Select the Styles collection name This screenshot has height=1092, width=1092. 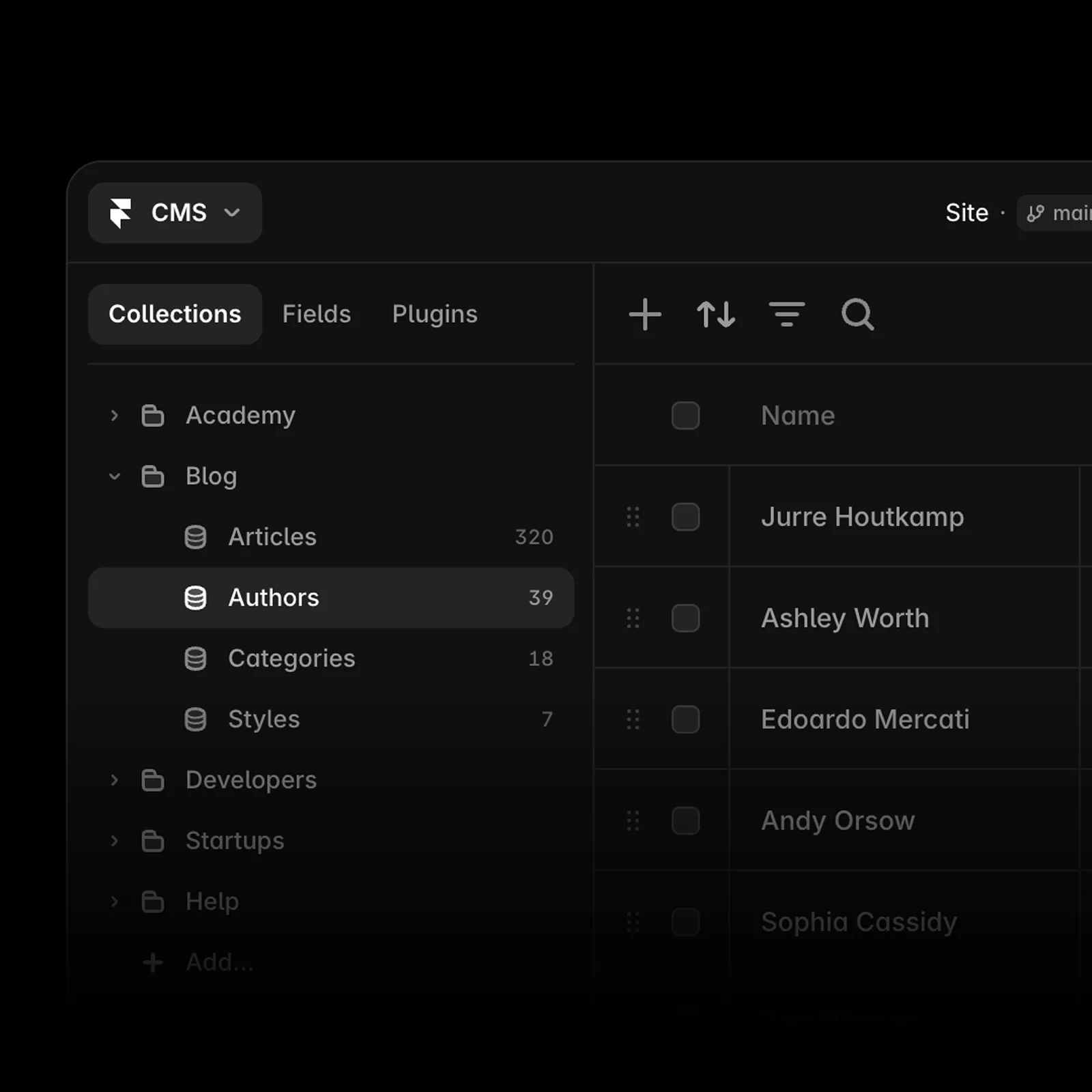pyautogui.click(x=263, y=719)
